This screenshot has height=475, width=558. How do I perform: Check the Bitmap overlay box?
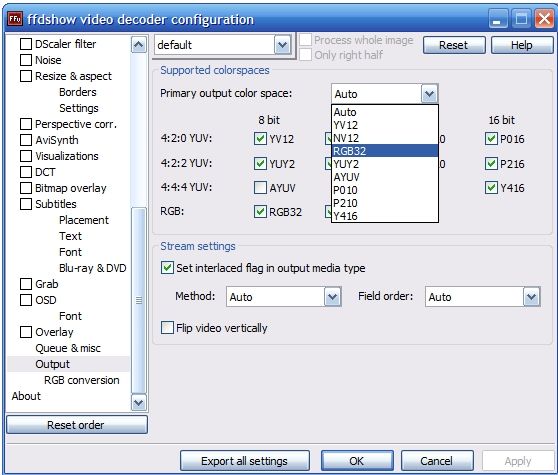pyautogui.click(x=26, y=188)
